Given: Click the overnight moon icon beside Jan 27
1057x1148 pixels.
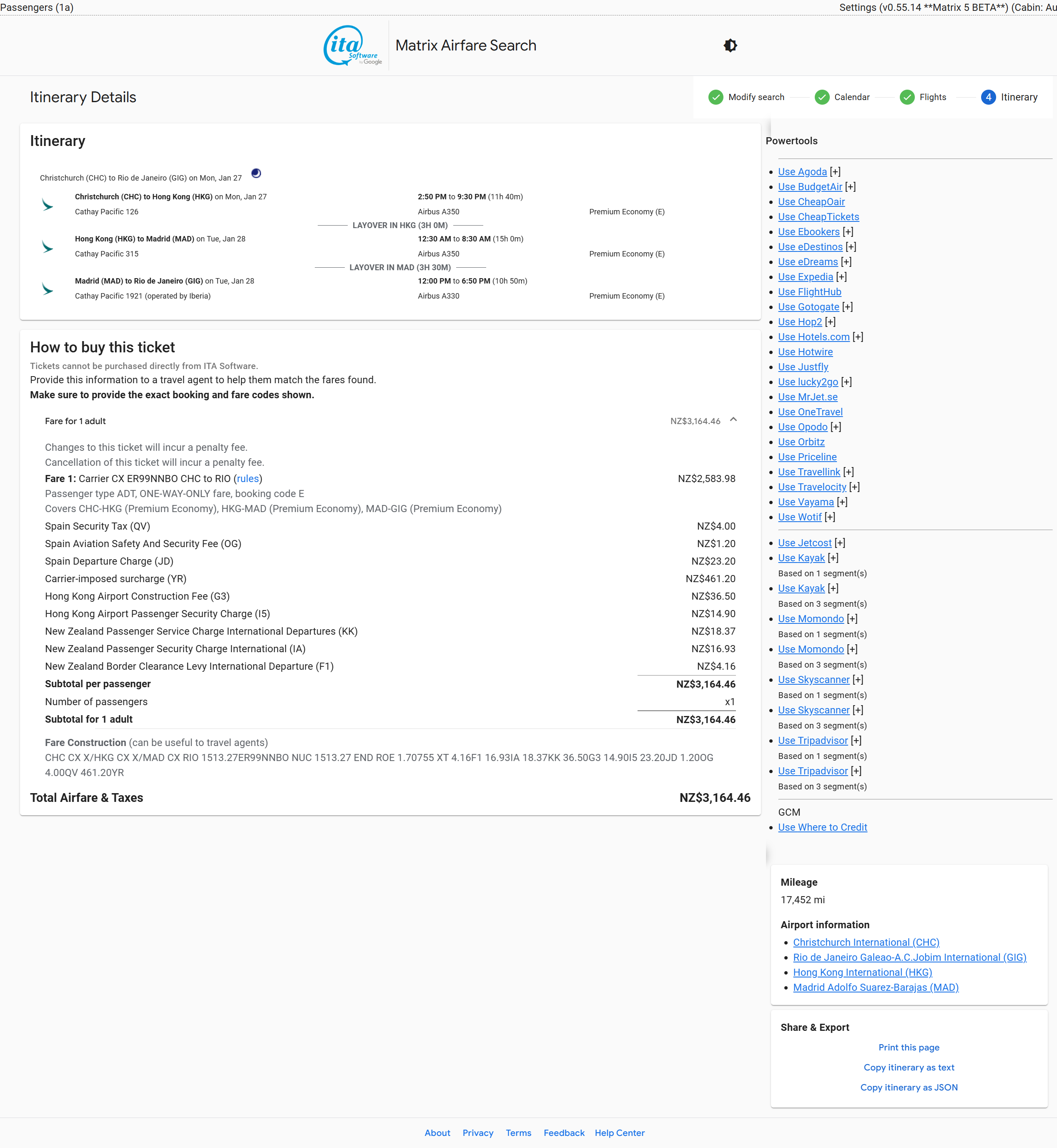Looking at the screenshot, I should click(x=256, y=173).
